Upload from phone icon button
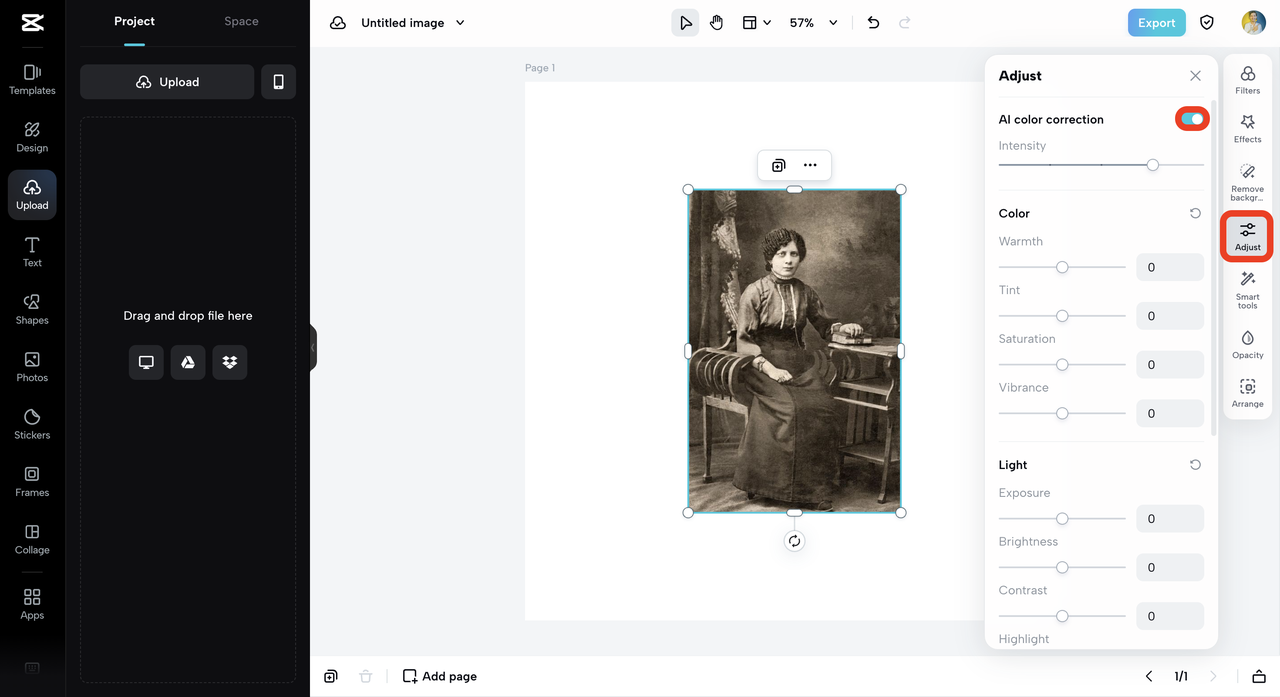Viewport: 1280px width, 697px height. coord(278,82)
